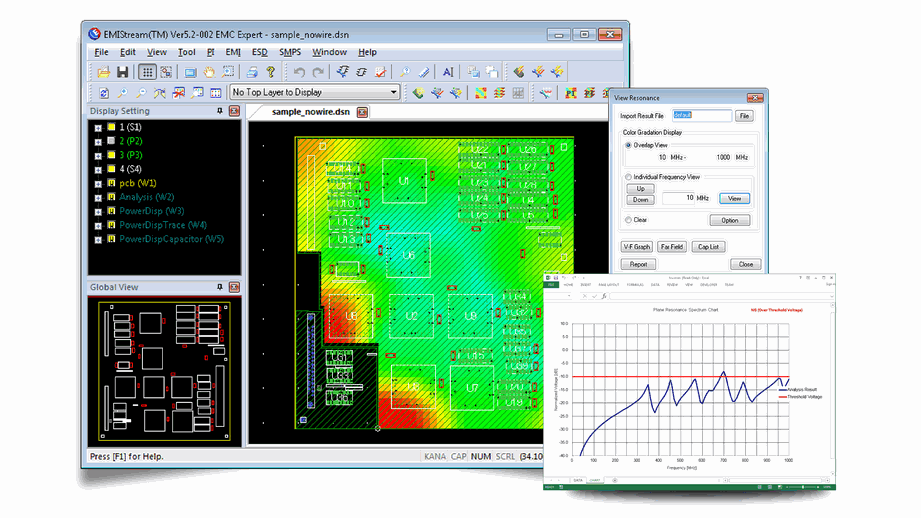The width and height of the screenshot is (921, 518).
Task: Switch to the sample_nowire.dsn tab
Action: [x=311, y=112]
